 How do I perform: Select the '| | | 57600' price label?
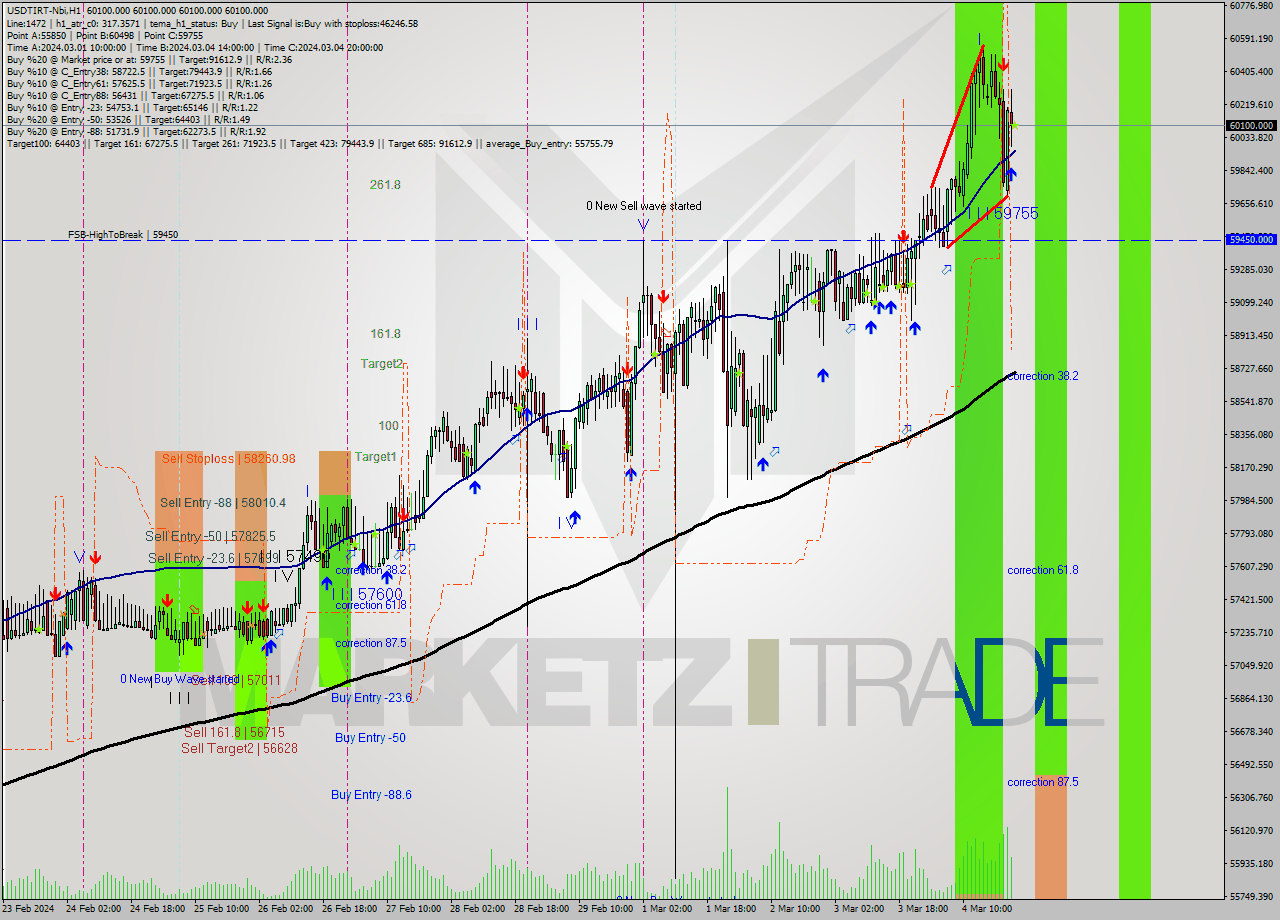pos(369,594)
